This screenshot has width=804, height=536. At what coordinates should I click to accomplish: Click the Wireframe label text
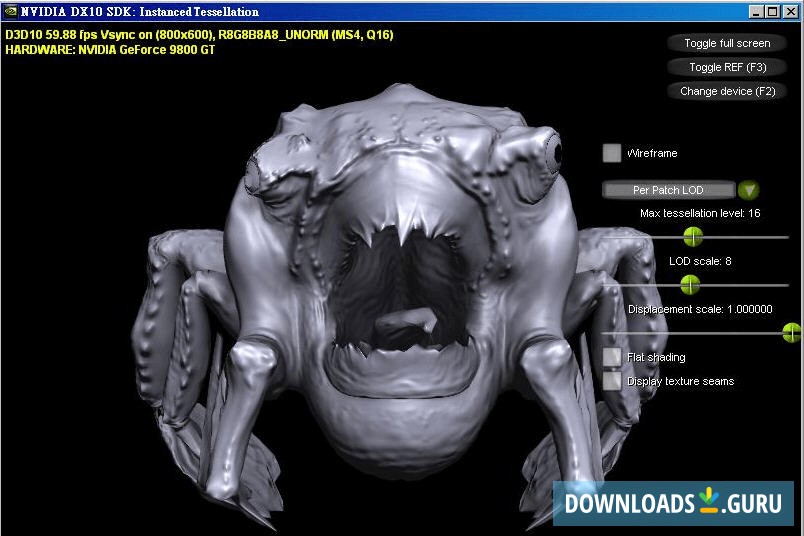click(652, 153)
